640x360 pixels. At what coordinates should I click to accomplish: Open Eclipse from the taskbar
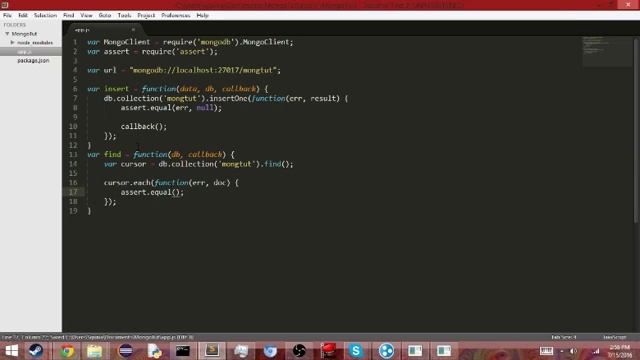point(126,351)
